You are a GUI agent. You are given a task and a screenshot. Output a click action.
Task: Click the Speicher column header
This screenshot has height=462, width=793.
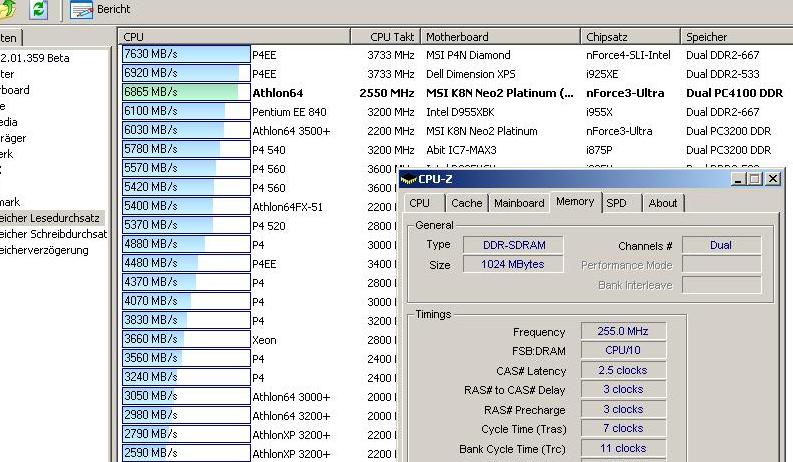pos(735,37)
